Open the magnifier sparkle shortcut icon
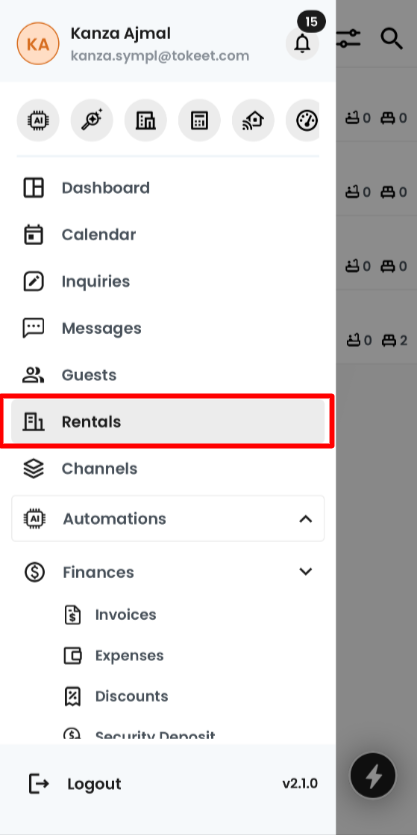Image resolution: width=417 pixels, height=835 pixels. (92, 120)
